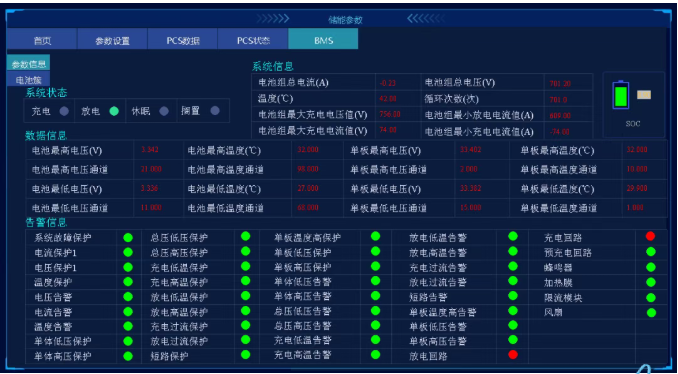Screen dimensions: 678x374
Task: Select the 充电 status indicator
Action: [x=64, y=111]
